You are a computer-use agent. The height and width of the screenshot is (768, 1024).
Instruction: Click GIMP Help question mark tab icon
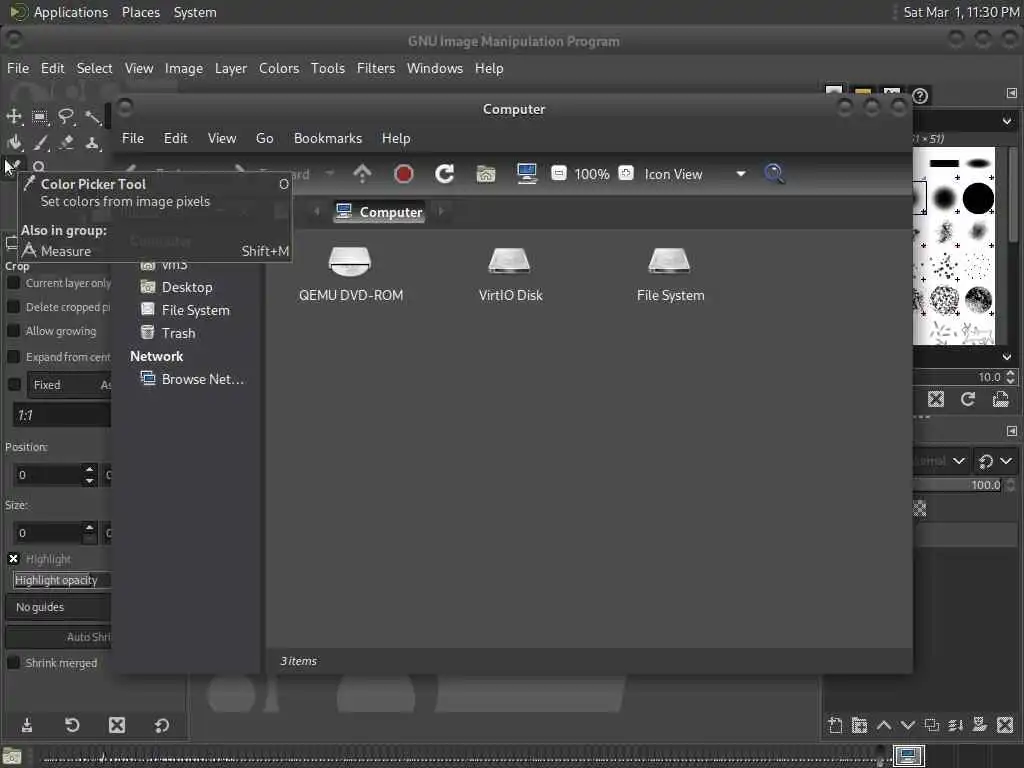tap(920, 96)
